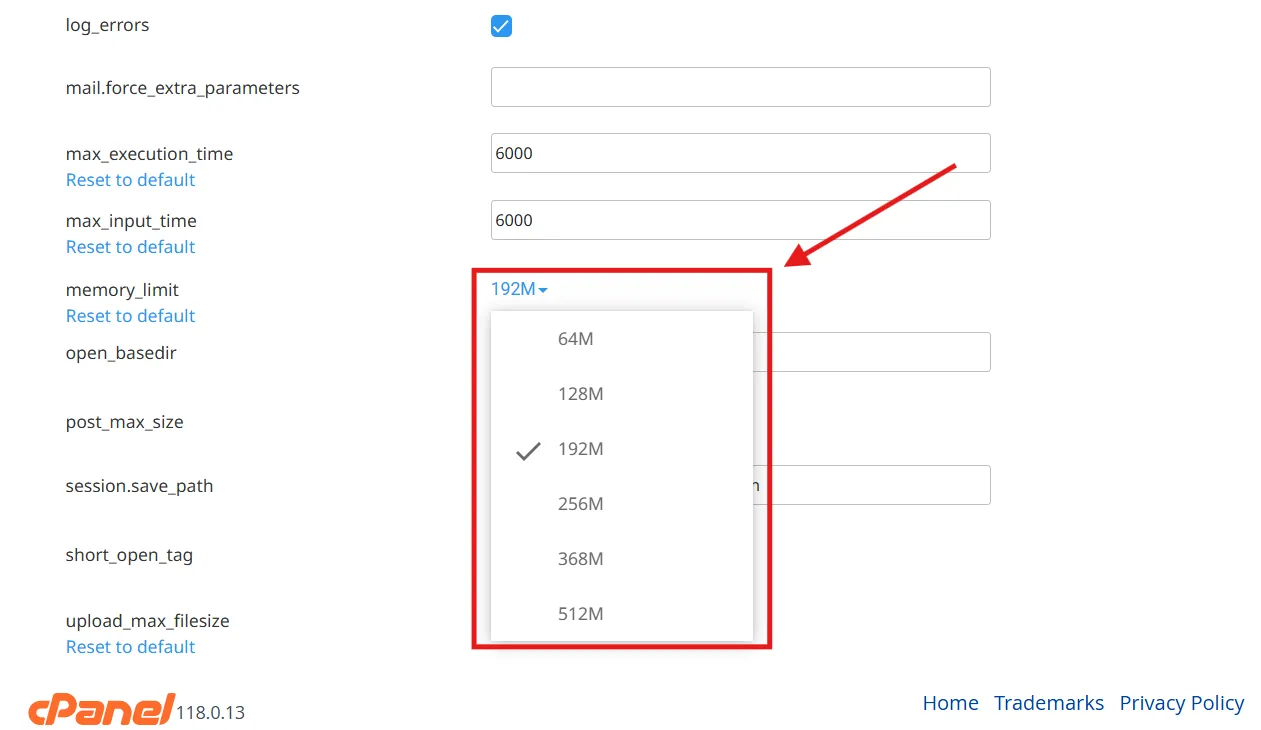
Task: Focus the max_execution_time input field
Action: [740, 153]
